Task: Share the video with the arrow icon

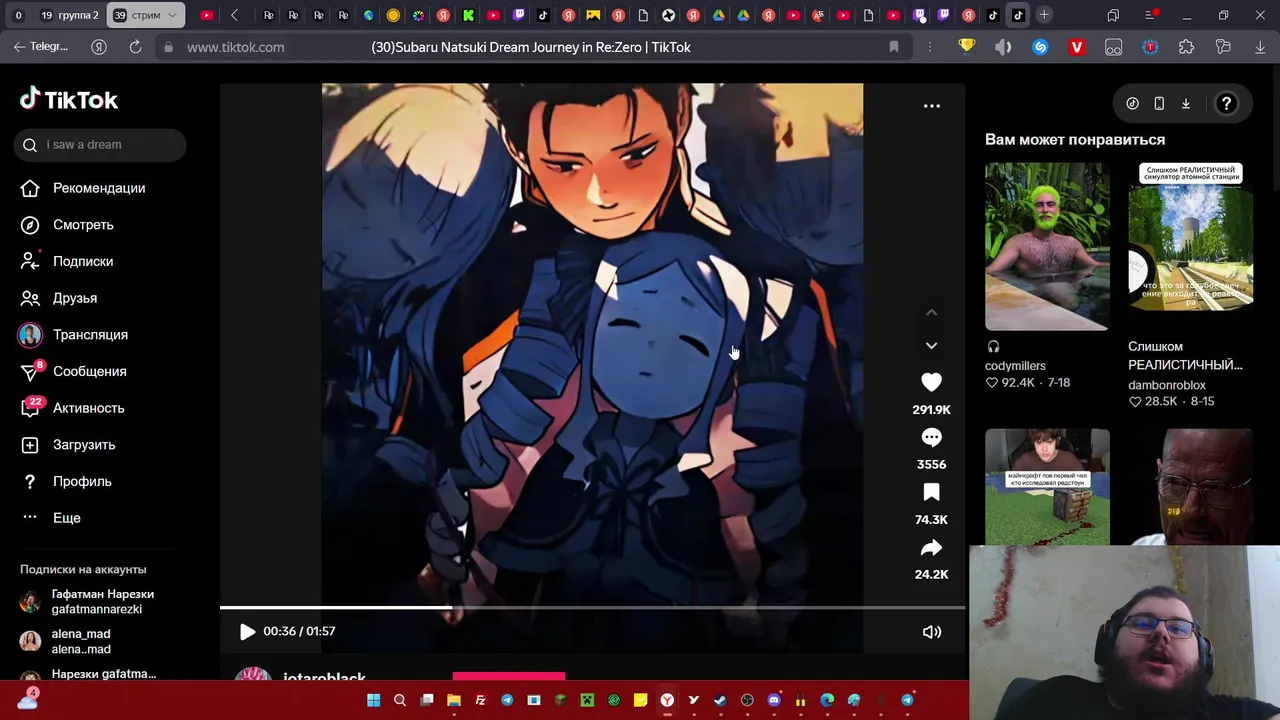Action: 931,547
